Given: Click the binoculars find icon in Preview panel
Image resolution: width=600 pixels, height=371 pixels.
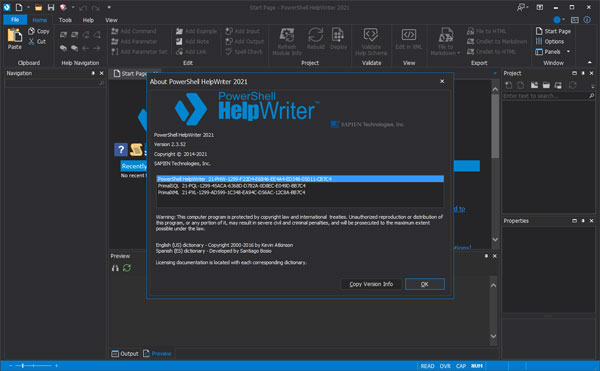Looking at the screenshot, I should pos(115,268).
